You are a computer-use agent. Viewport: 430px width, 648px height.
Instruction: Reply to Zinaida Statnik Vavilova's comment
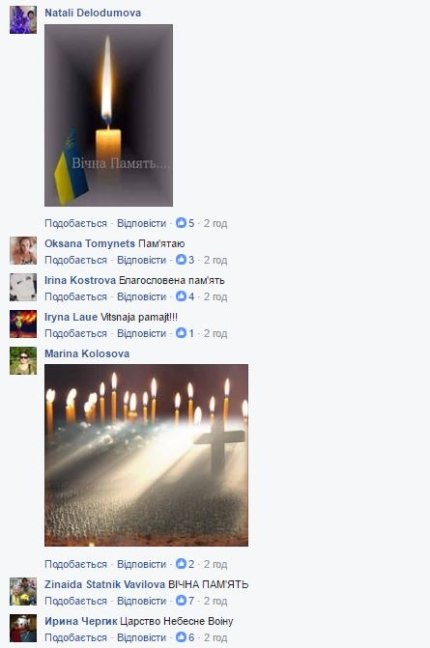click(141, 601)
